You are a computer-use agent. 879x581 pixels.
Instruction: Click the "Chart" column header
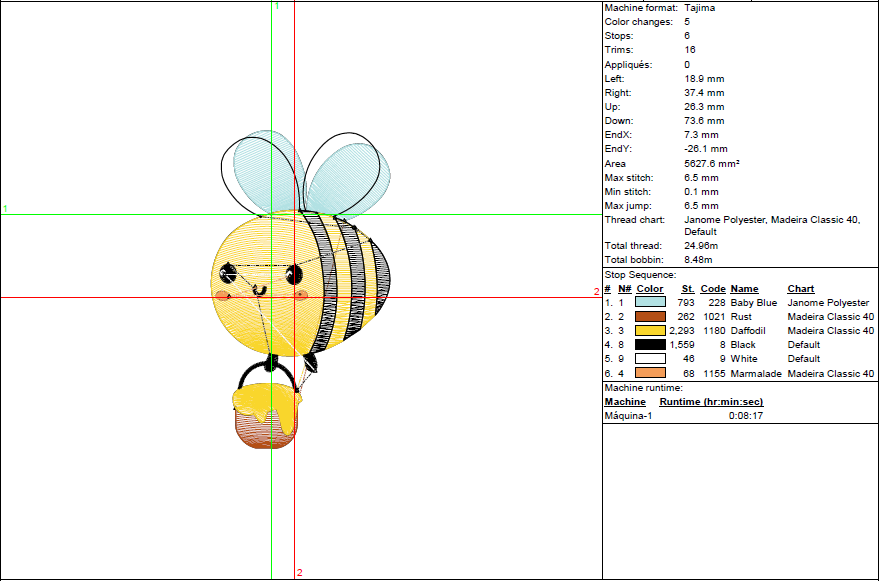(801, 289)
